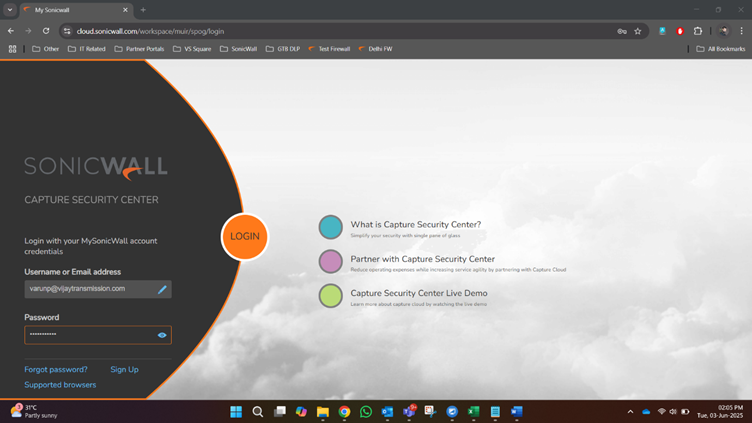Image resolution: width=752 pixels, height=423 pixels.
Task: View site information icon in address bar
Action: tap(67, 31)
